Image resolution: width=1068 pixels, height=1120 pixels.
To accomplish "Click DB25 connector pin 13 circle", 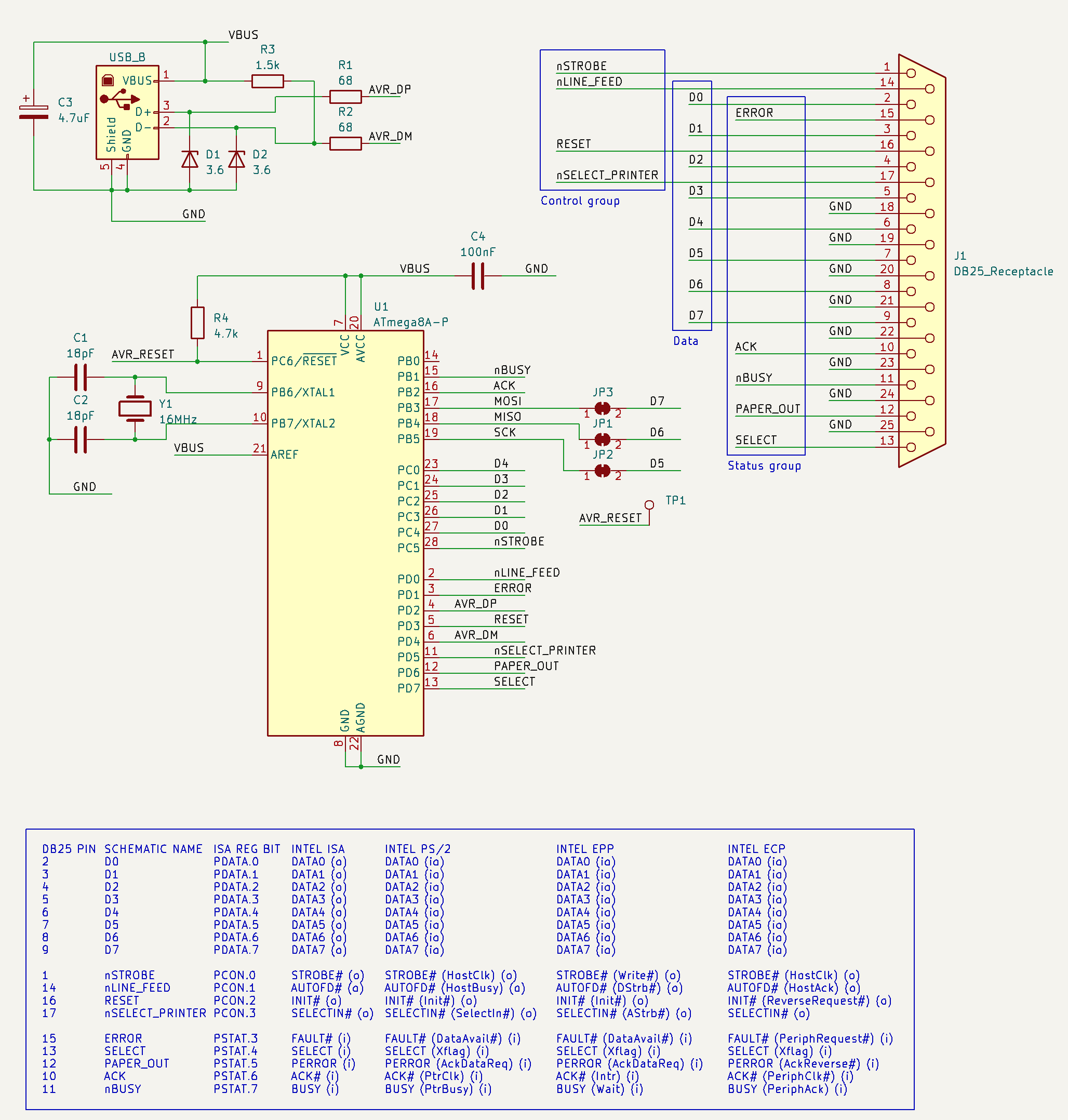I will pos(911,448).
